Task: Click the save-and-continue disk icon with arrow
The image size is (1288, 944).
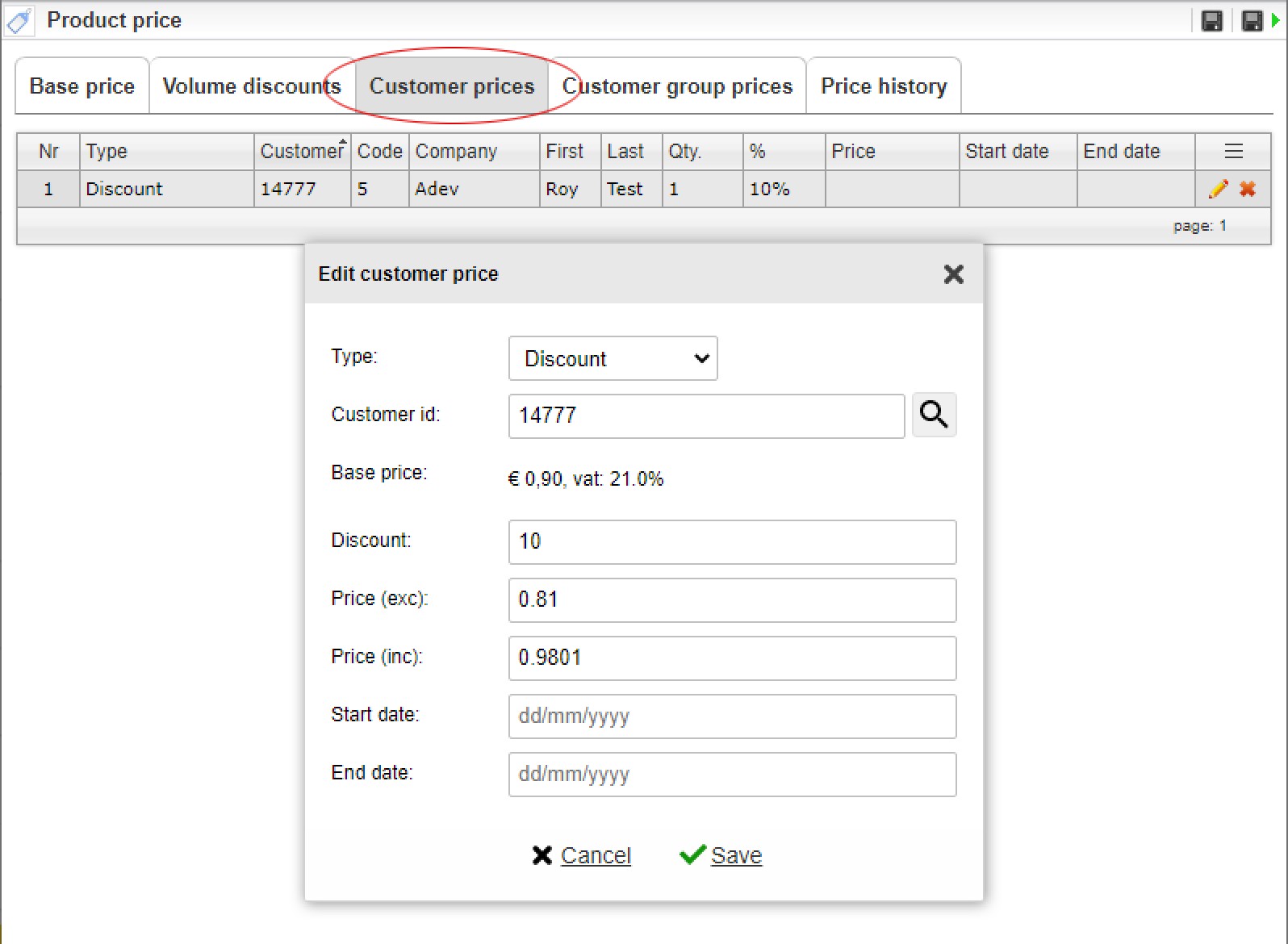Action: (x=1255, y=21)
